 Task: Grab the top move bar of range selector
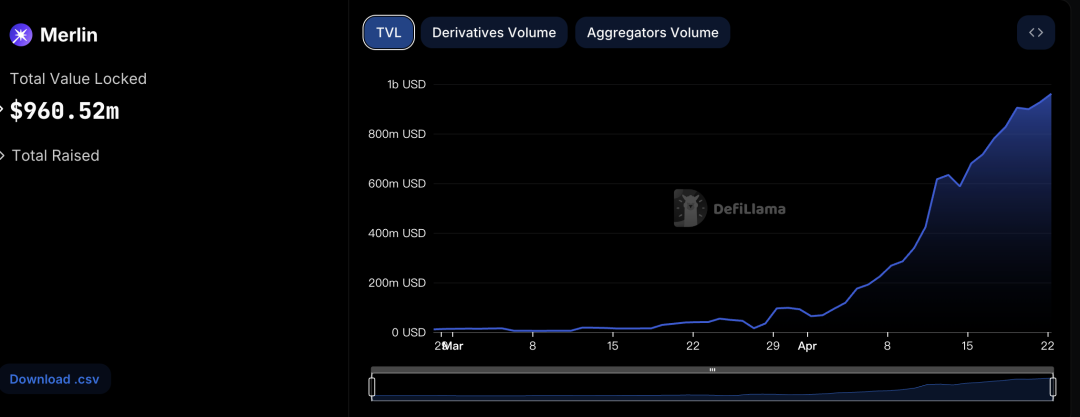click(x=712, y=370)
